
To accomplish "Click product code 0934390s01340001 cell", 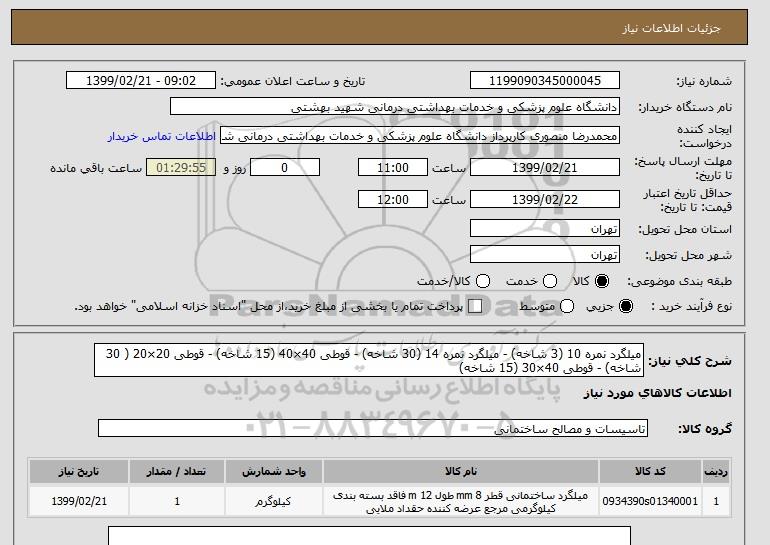I will coord(650,501).
